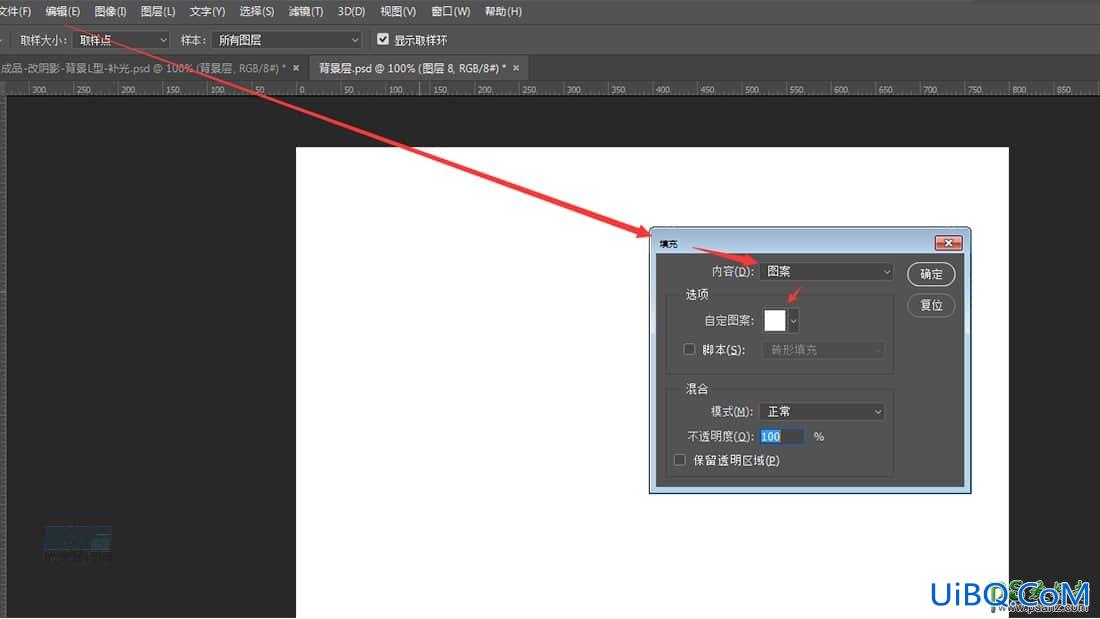Screen dimensions: 1100x619
Task: Click the 不透明度 value field
Action: 782,437
